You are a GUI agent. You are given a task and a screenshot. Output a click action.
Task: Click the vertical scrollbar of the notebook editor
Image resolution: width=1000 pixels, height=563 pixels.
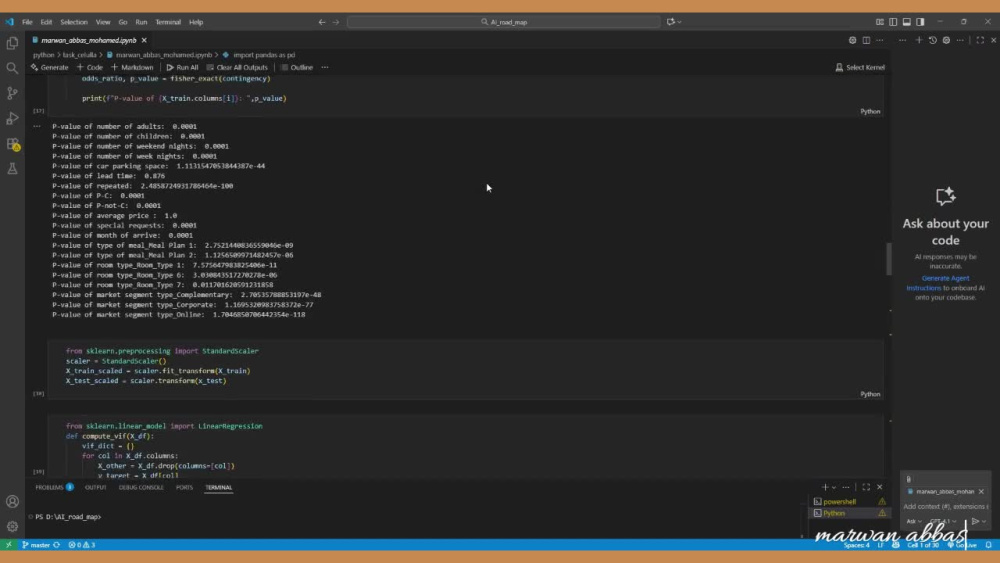click(888, 258)
